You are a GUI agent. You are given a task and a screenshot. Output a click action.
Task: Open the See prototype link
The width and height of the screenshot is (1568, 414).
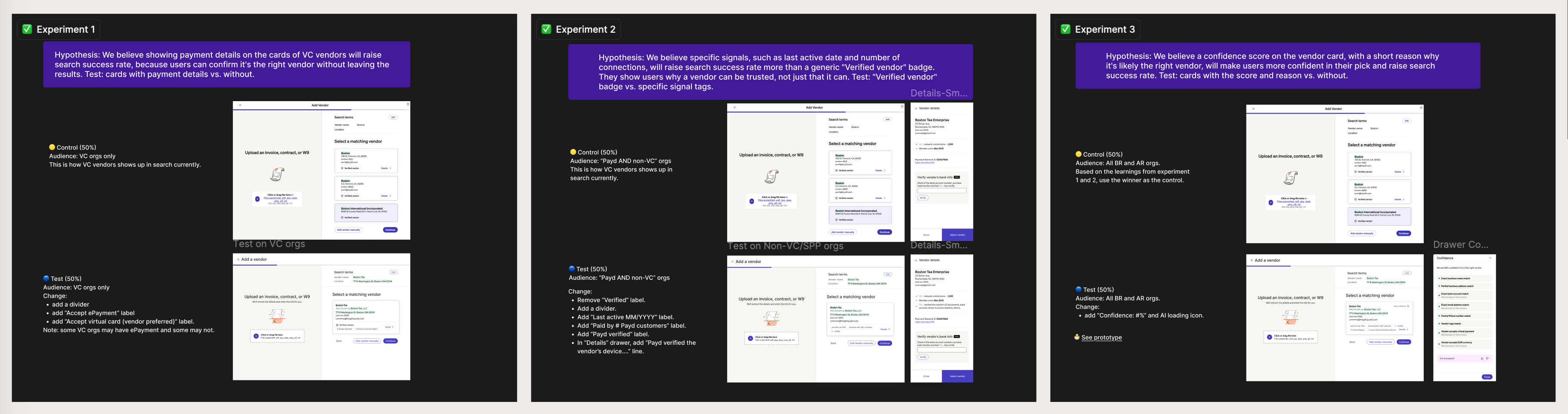pyautogui.click(x=1101, y=337)
